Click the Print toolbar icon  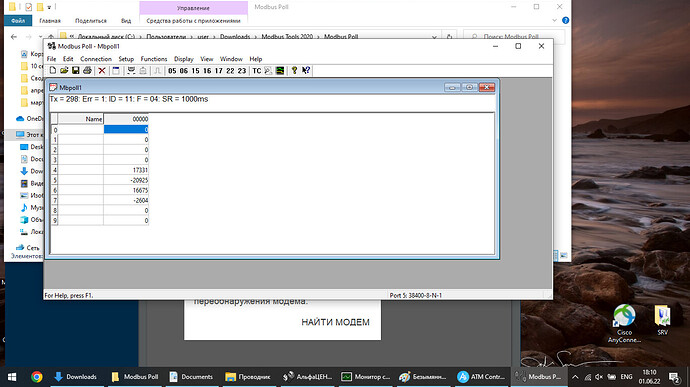(87, 70)
